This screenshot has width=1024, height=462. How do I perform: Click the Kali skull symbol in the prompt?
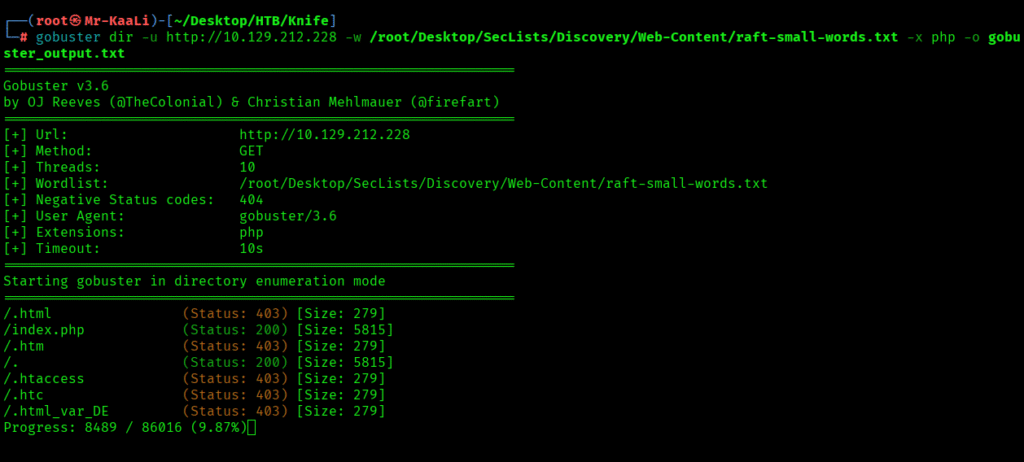click(74, 20)
